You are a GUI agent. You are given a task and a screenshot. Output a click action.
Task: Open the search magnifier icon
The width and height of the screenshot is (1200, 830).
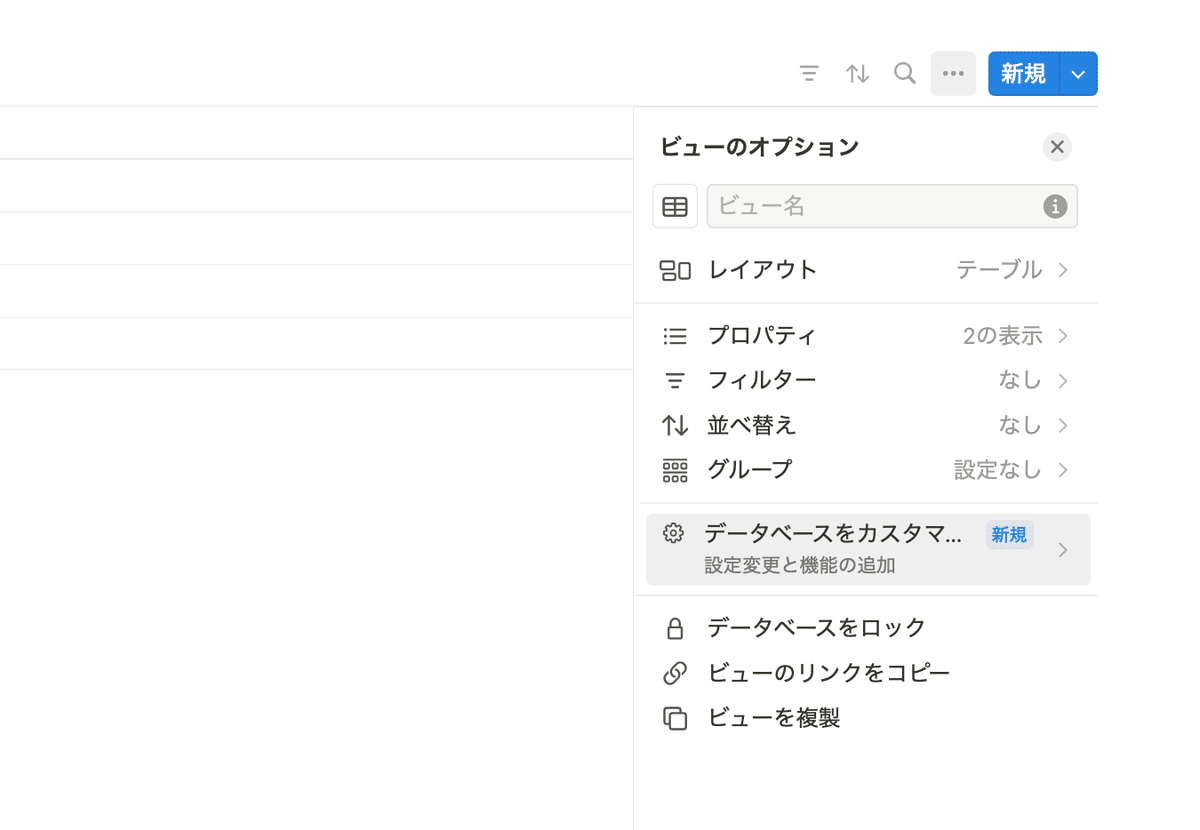tap(905, 73)
